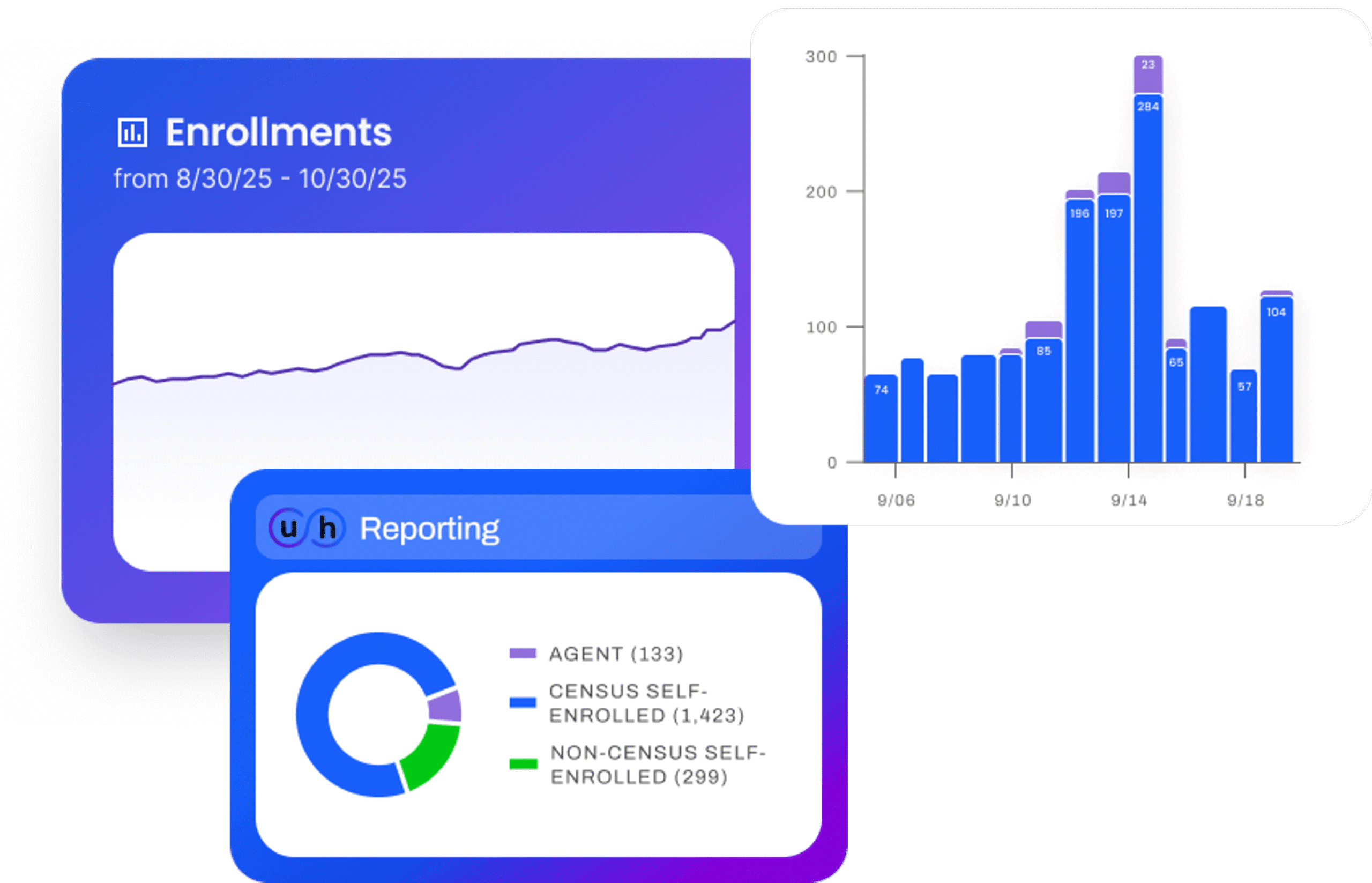Click the blue bar labeled 57
The image size is (1372, 883).
pyautogui.click(x=1243, y=415)
